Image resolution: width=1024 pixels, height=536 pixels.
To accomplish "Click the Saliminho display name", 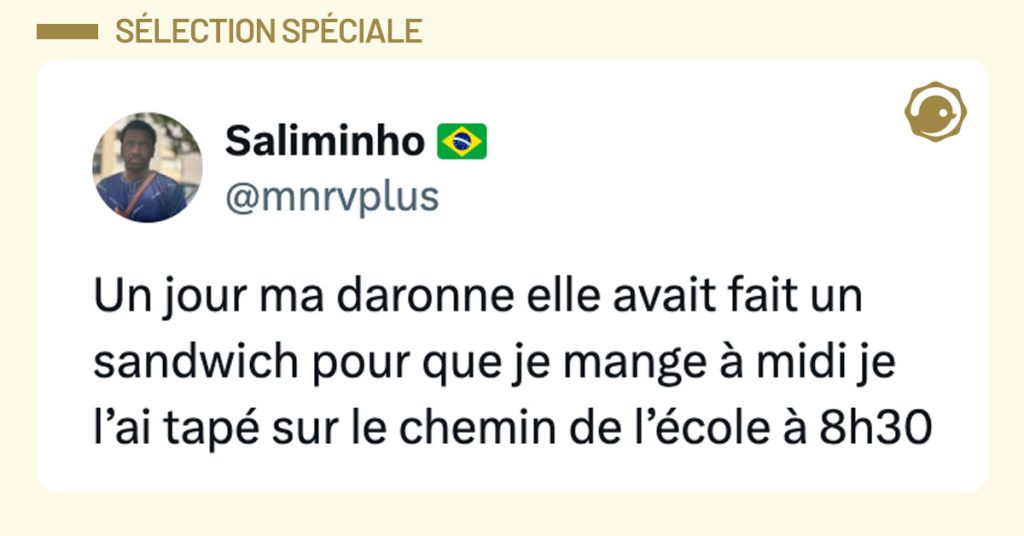I will tap(324, 142).
